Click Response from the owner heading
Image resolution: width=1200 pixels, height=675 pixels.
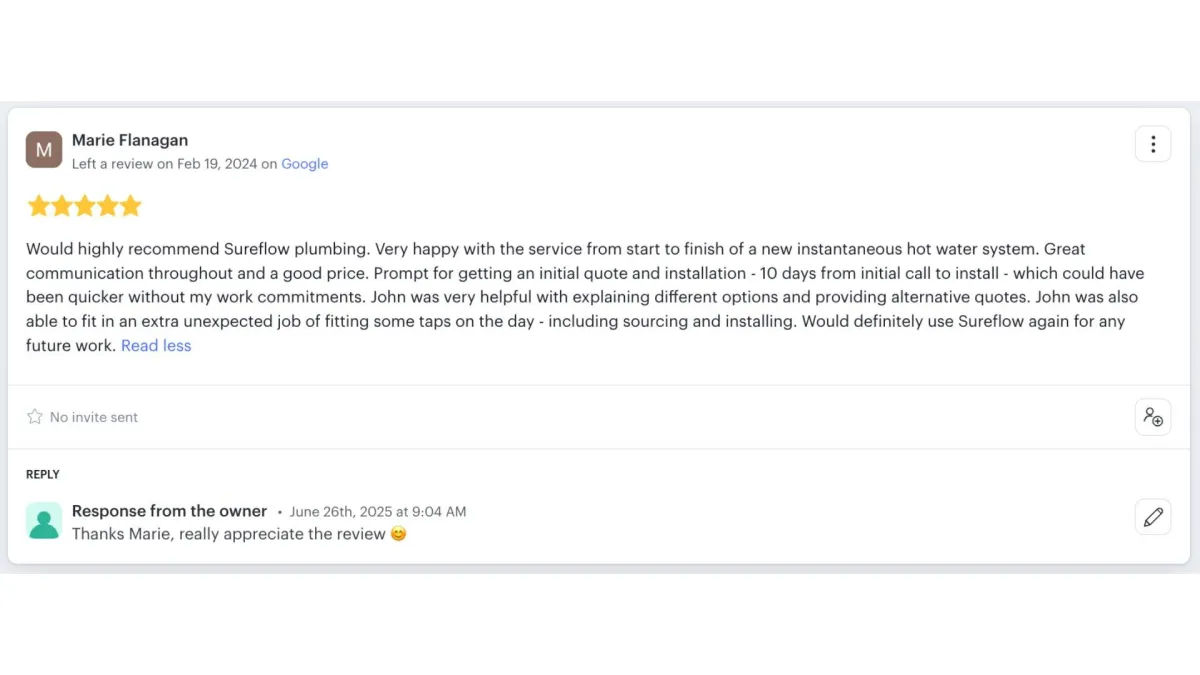tap(169, 511)
